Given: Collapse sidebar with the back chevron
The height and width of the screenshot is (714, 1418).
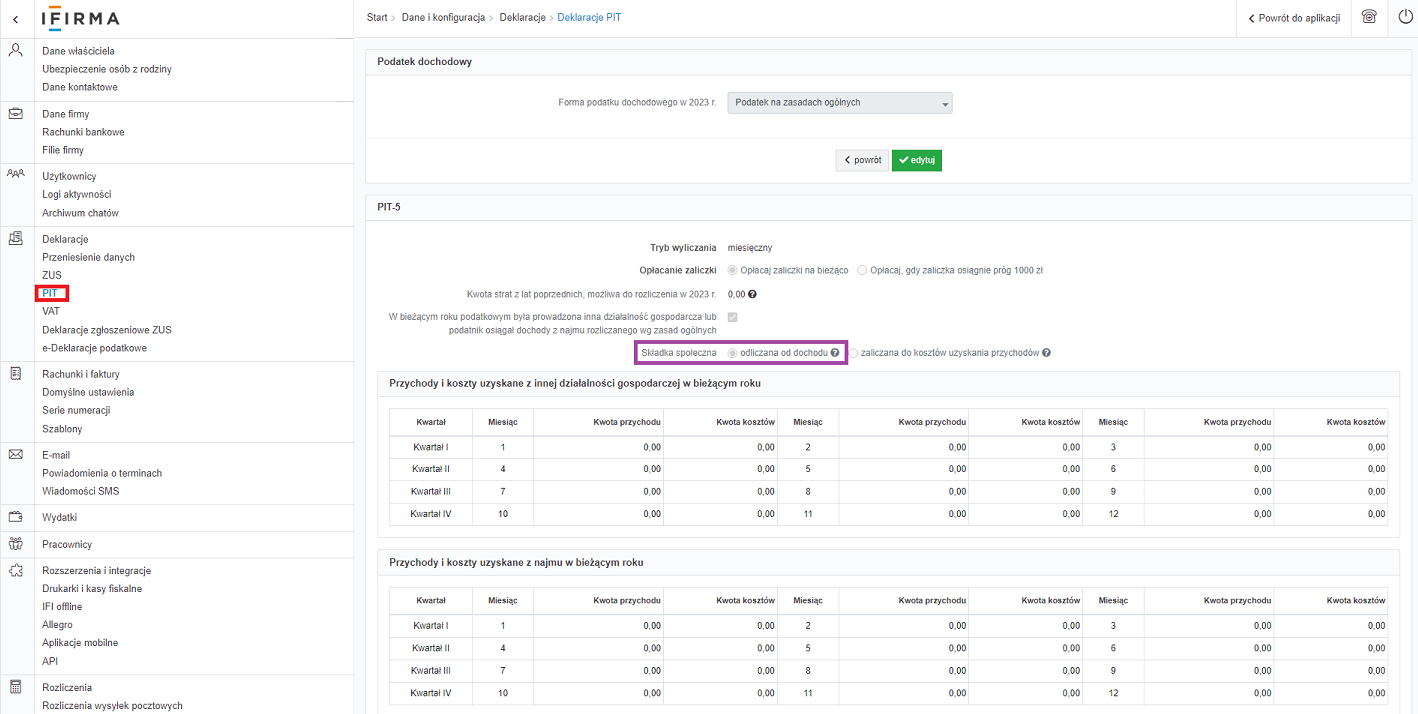Looking at the screenshot, I should [15, 19].
